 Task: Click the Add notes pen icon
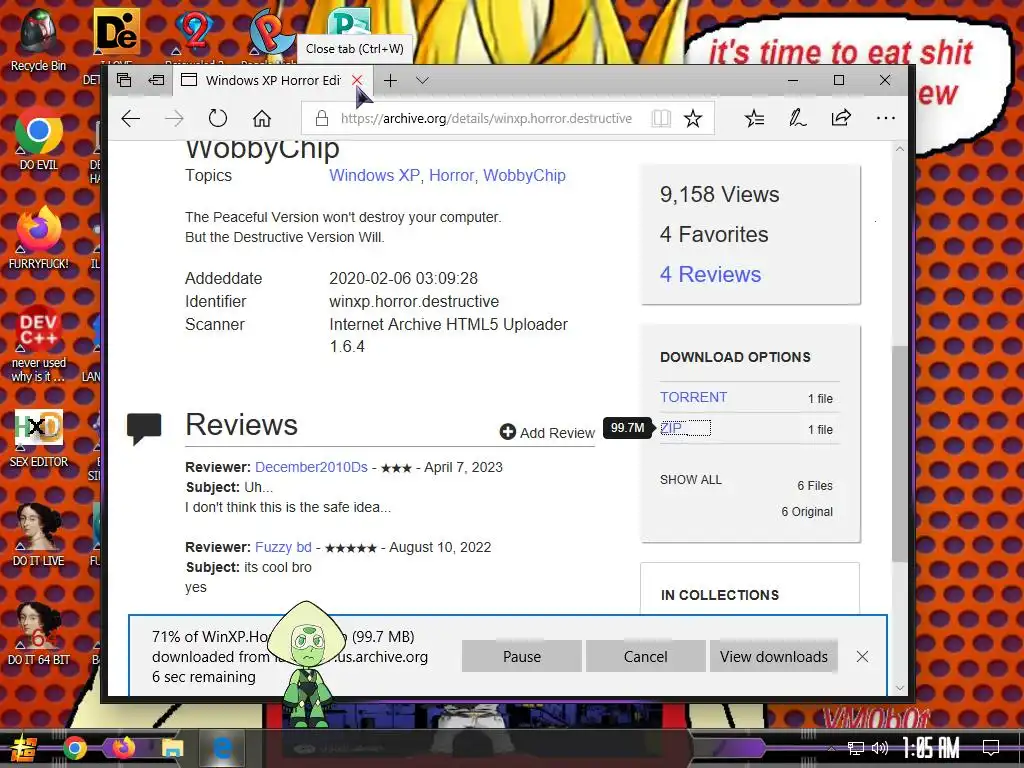[797, 118]
